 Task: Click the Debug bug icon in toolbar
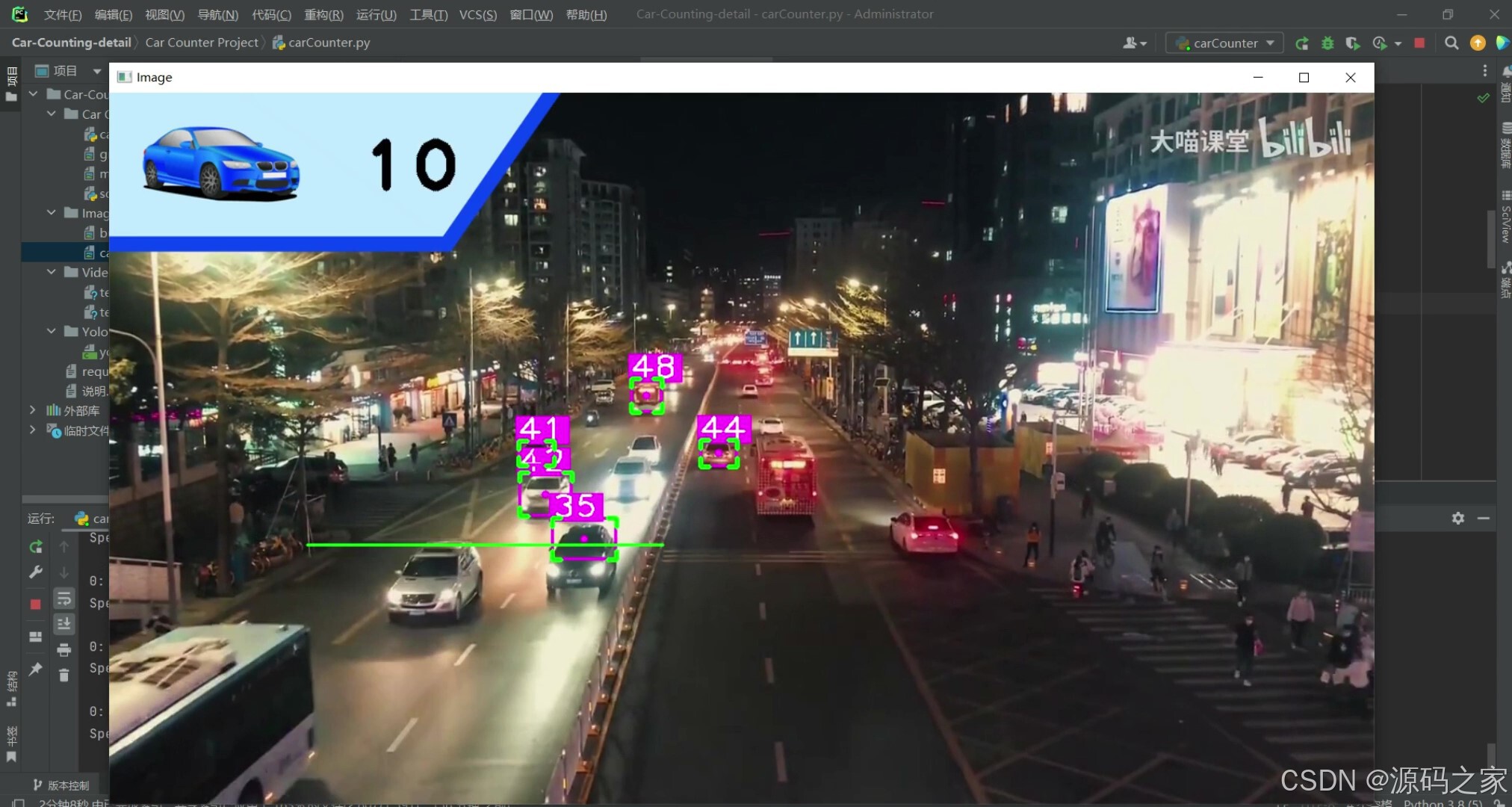(1327, 43)
